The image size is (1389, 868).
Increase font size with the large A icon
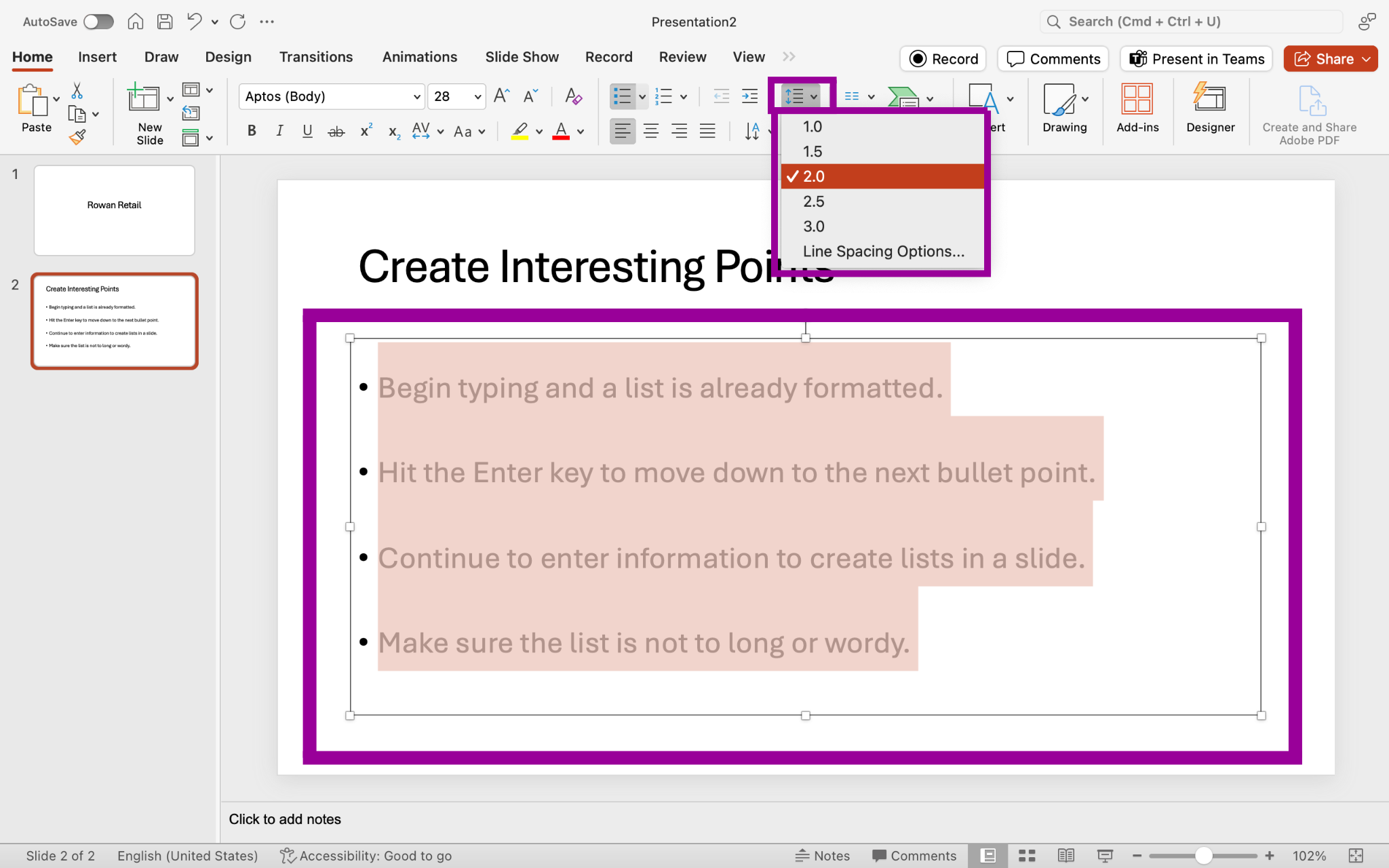coord(502,96)
